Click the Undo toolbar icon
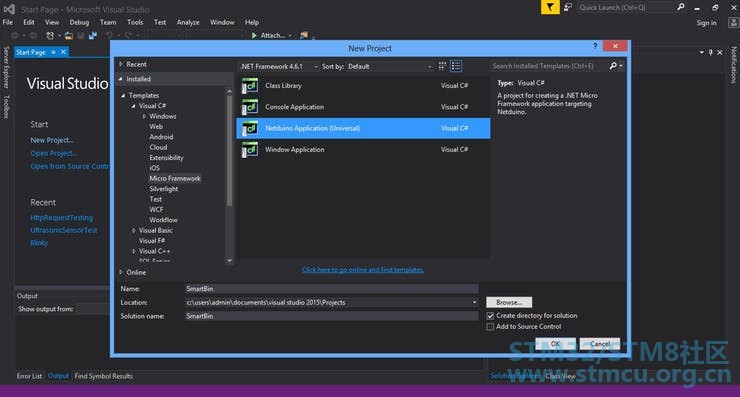 pos(109,35)
